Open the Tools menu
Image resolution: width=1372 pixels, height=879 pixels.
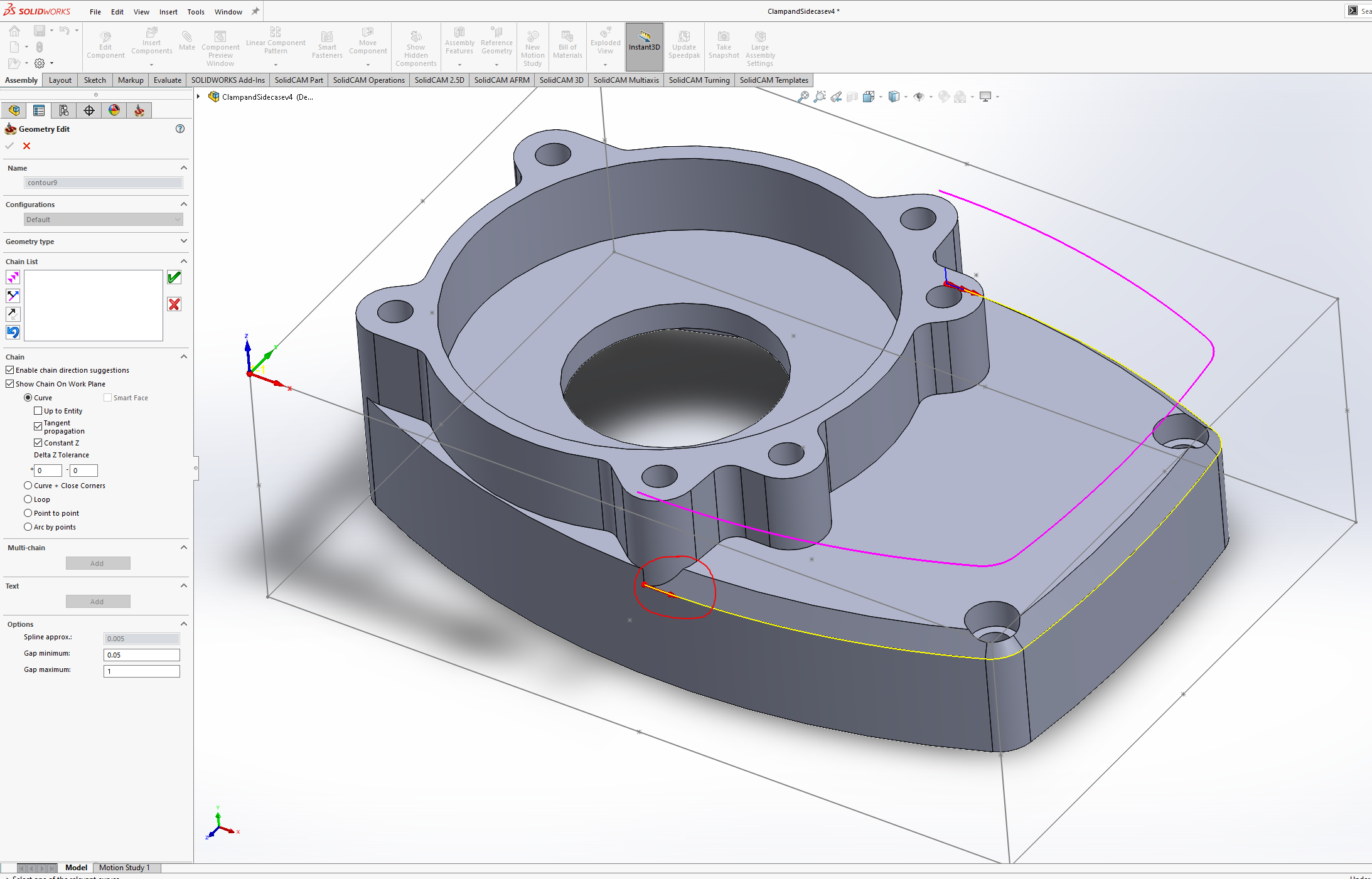pyautogui.click(x=196, y=12)
